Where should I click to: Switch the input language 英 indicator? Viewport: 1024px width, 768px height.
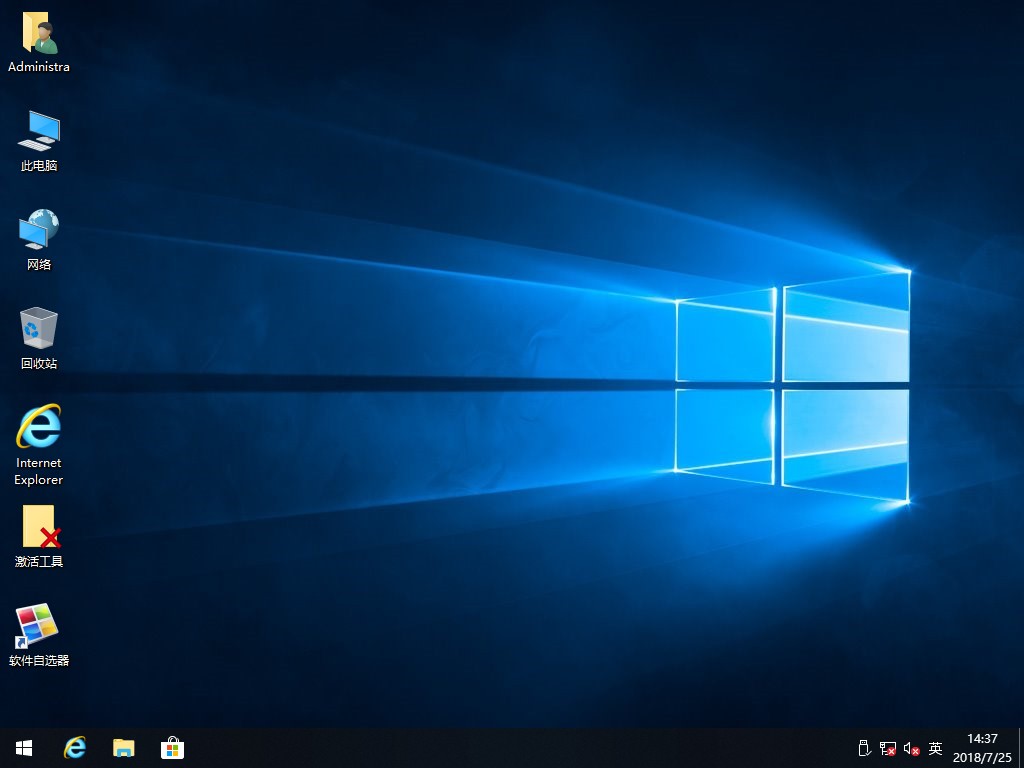tap(935, 748)
